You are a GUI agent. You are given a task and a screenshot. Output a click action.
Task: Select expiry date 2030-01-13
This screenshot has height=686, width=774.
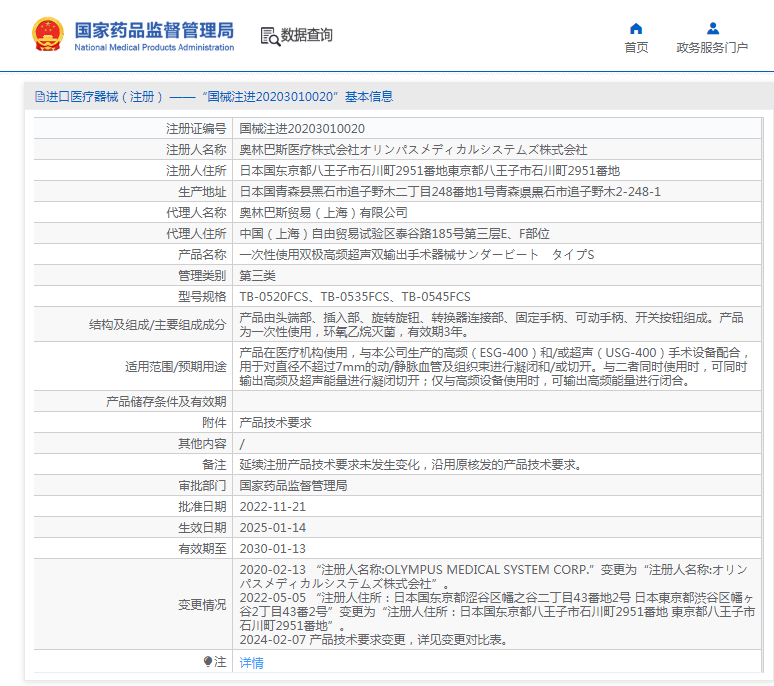(x=272, y=548)
